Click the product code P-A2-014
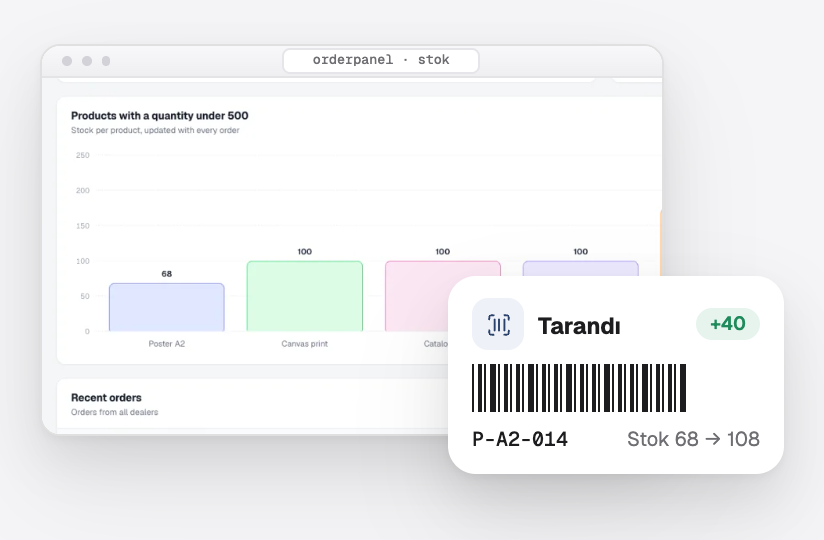824x540 pixels. point(520,439)
